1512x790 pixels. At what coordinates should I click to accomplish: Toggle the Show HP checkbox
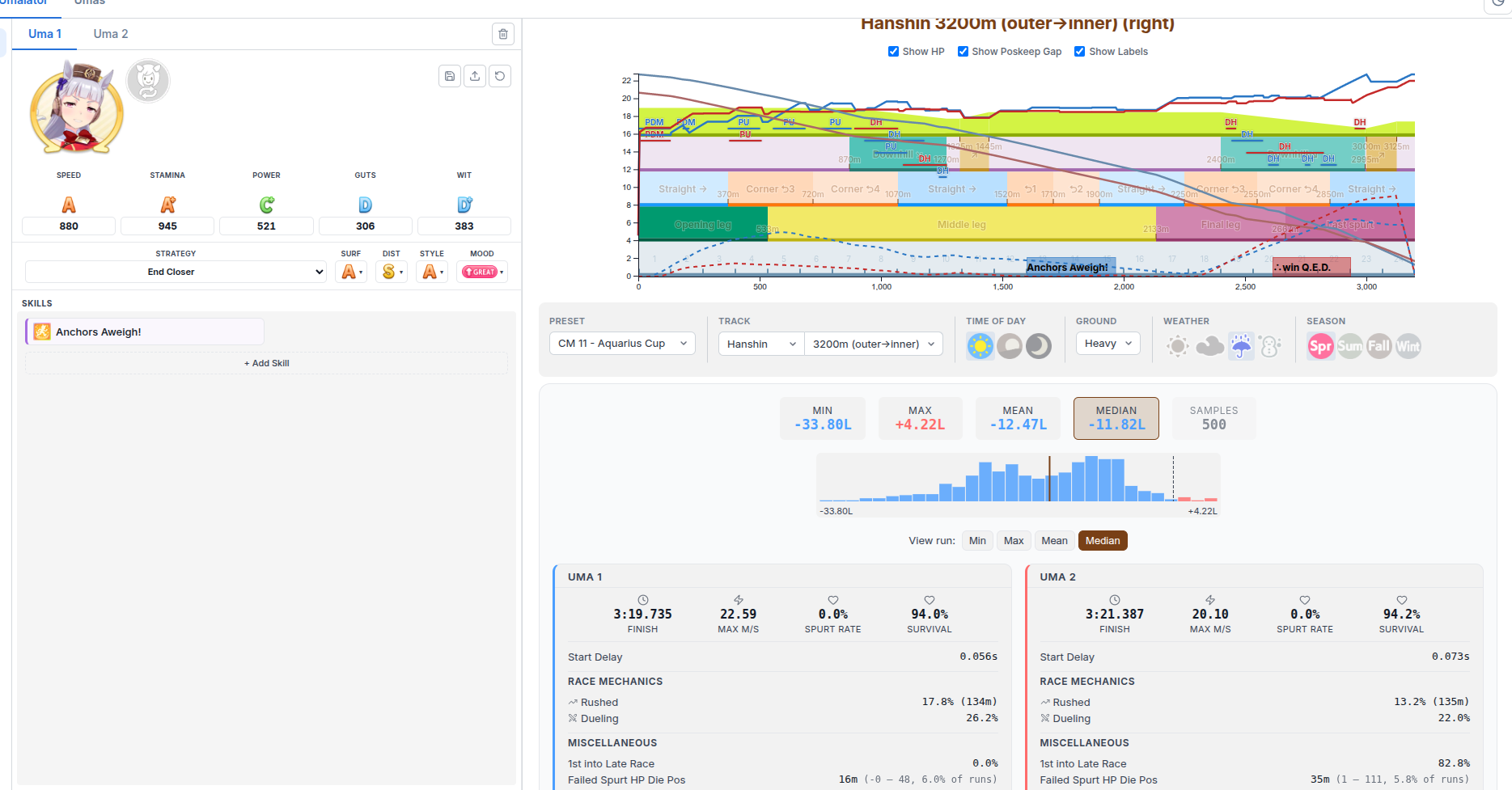[893, 52]
